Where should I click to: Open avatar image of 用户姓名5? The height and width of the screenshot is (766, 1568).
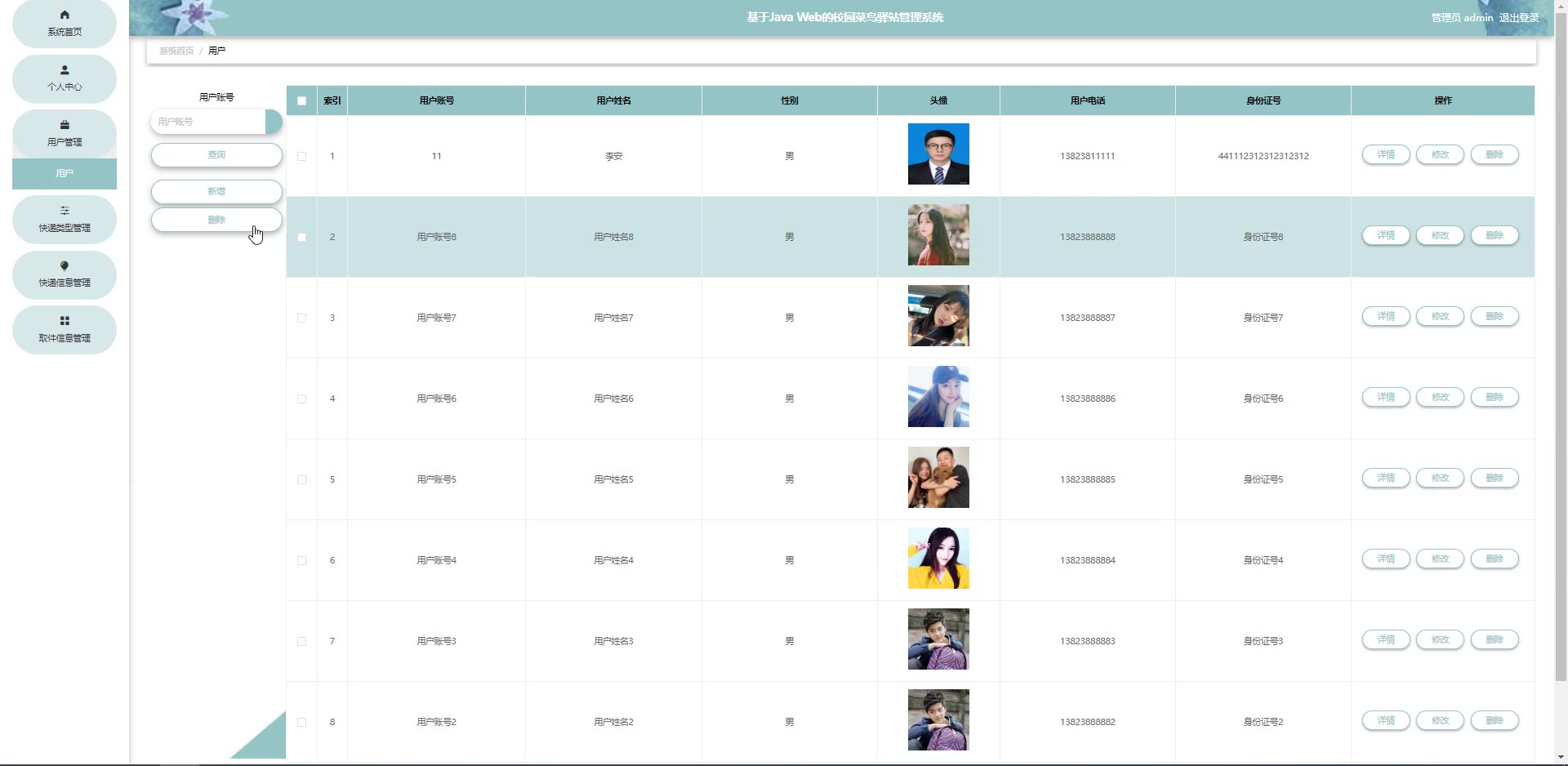point(938,477)
